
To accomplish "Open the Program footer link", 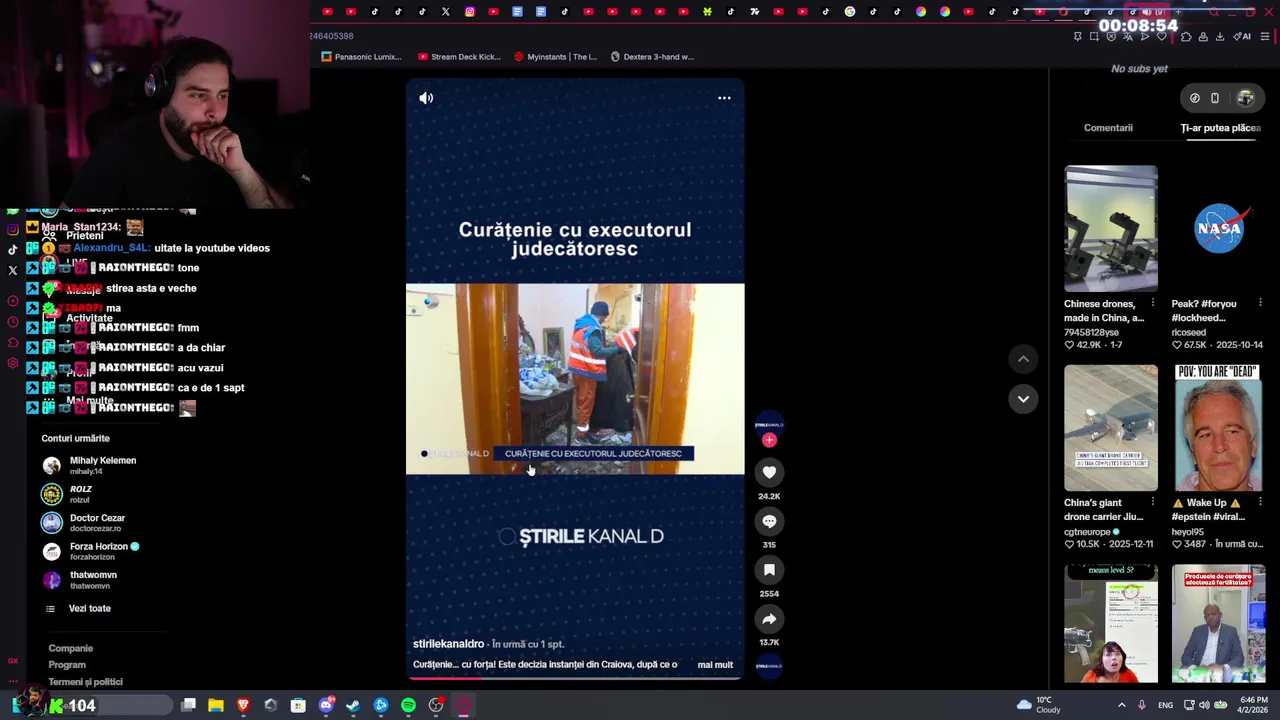I will coord(67,665).
